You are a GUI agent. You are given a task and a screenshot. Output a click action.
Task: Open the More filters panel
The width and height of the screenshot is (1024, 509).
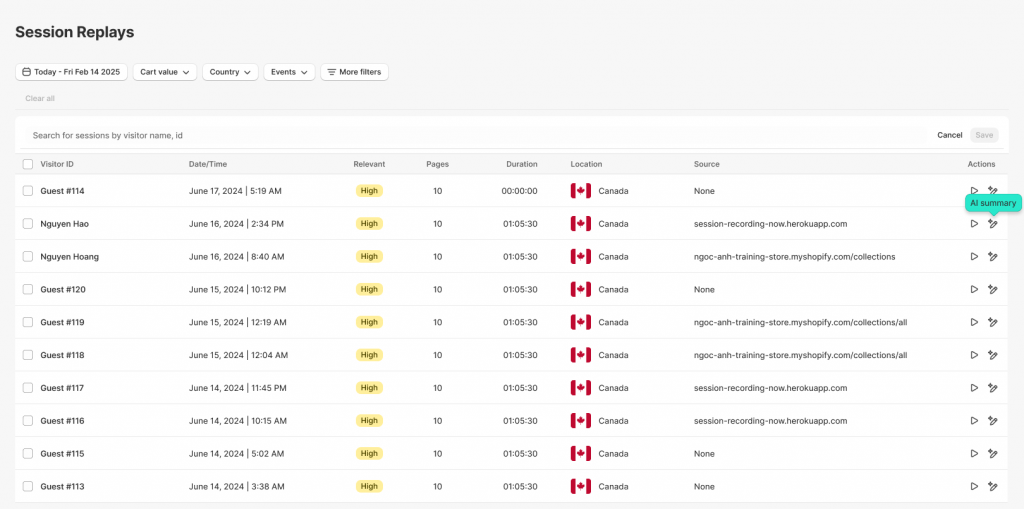354,72
